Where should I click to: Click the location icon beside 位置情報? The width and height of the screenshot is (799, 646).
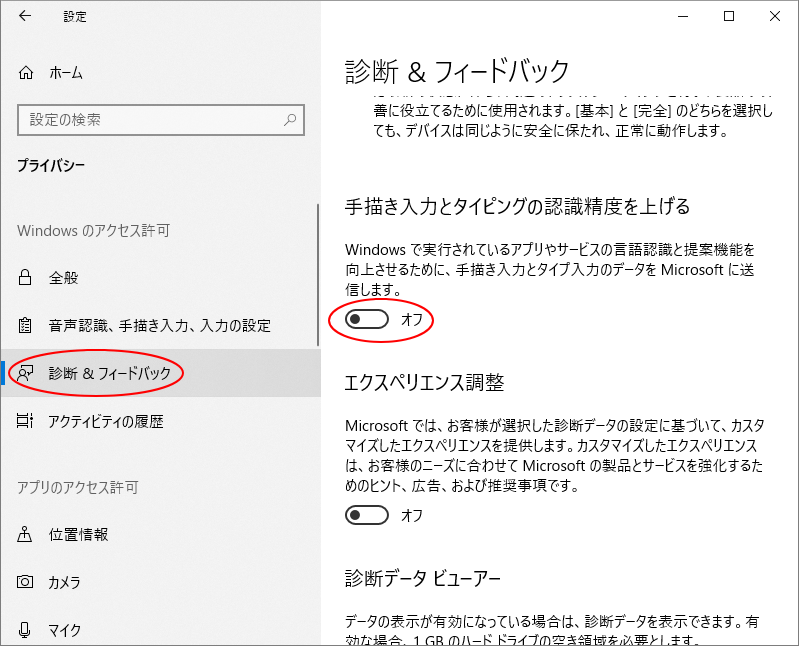[x=25, y=534]
